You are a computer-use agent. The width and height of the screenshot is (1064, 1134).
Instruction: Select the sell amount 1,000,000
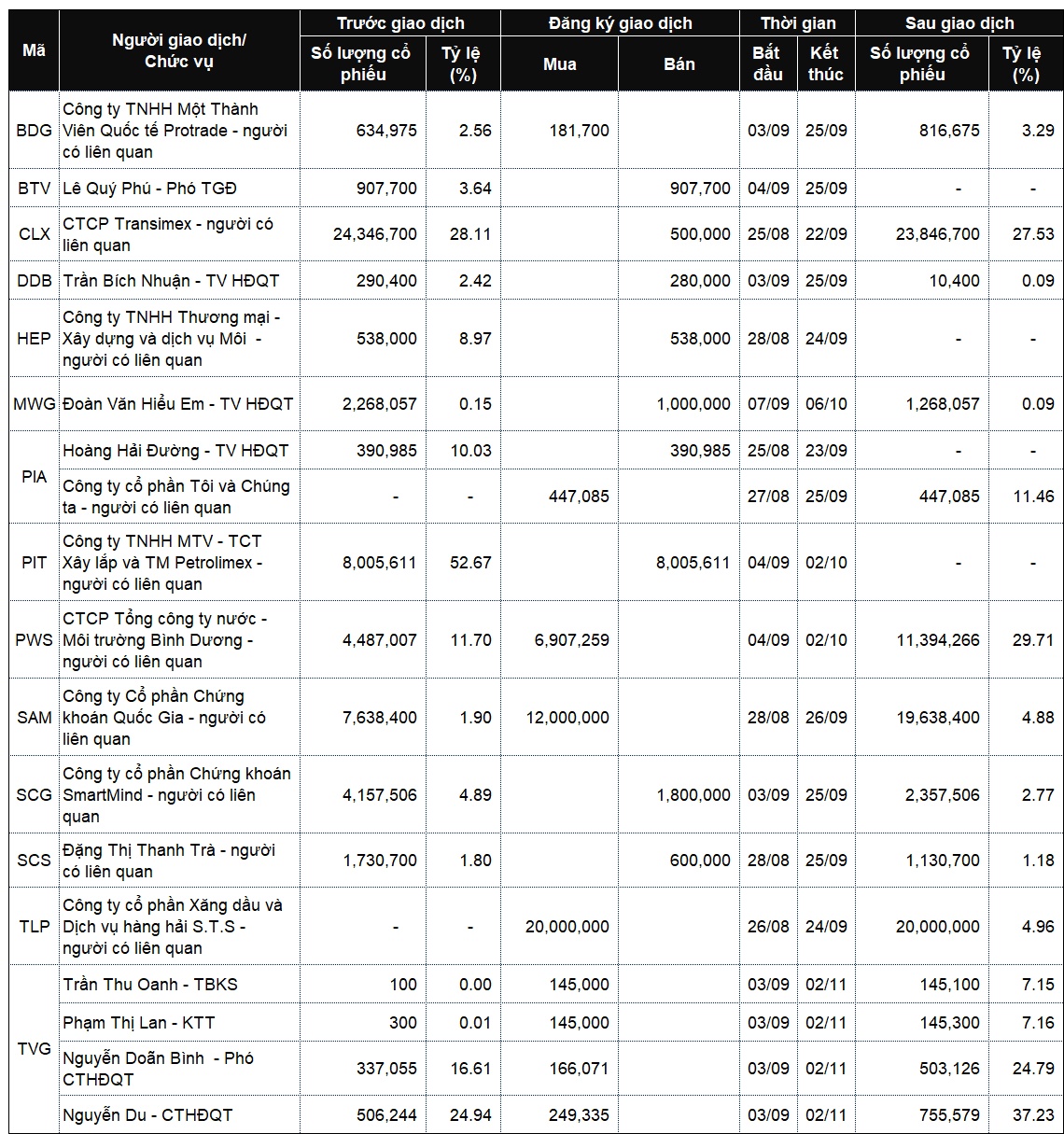(x=693, y=404)
